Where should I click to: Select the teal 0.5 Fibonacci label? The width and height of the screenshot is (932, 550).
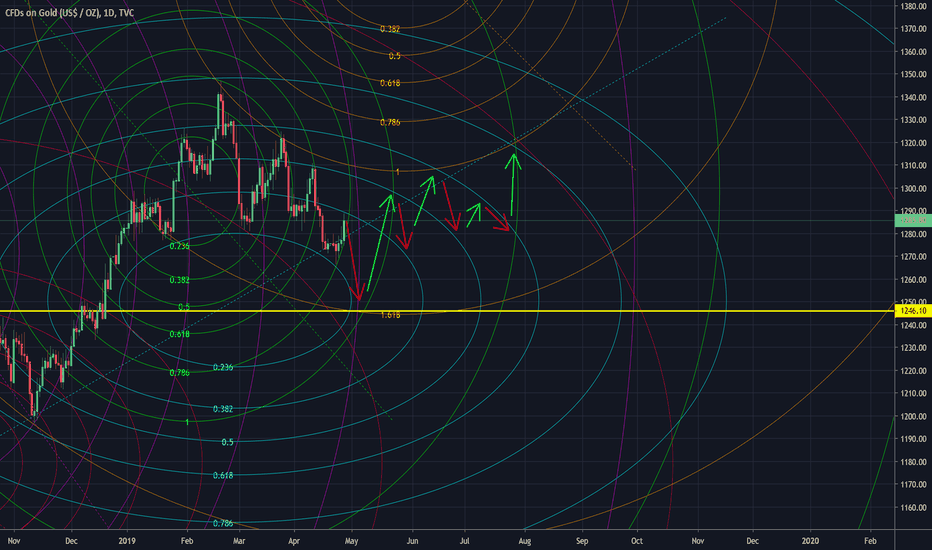point(227,442)
